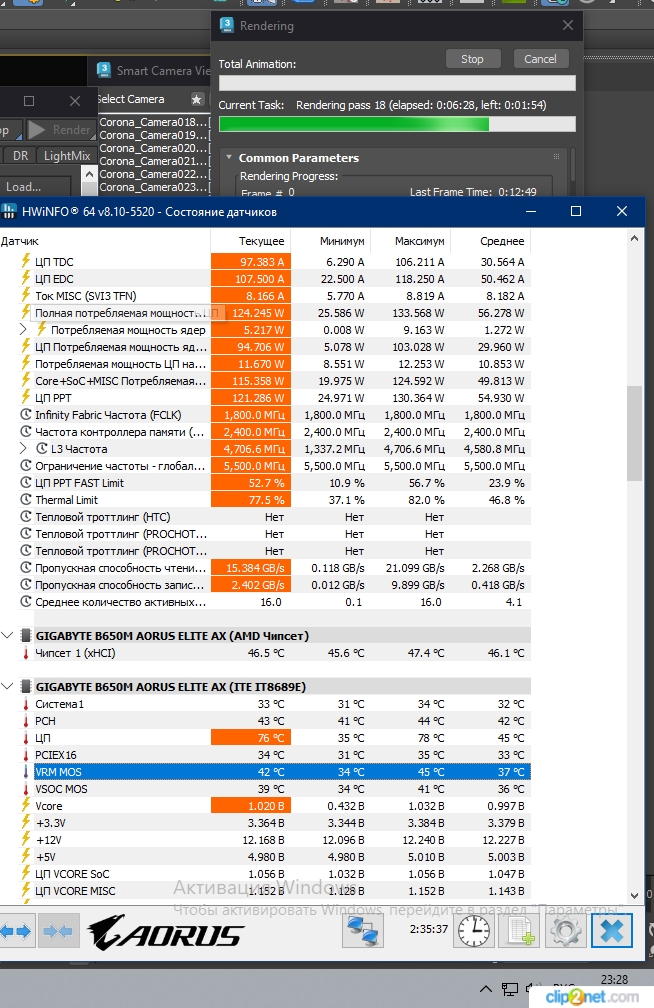Image resolution: width=654 pixels, height=1008 pixels.
Task: Click the chip icon beside ITE IT8689E header
Action: [26, 687]
